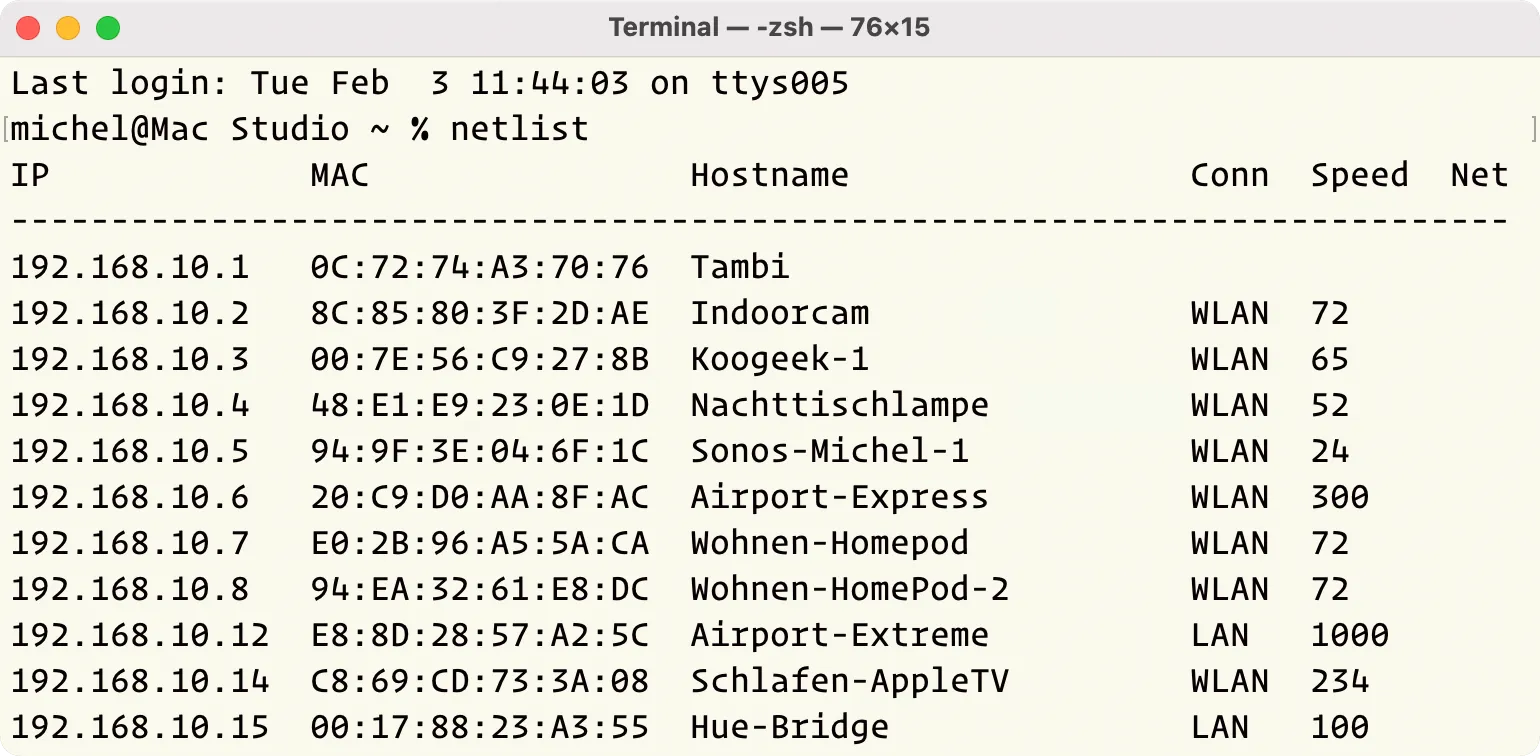Image resolution: width=1540 pixels, height=756 pixels.
Task: Minimize the Terminal window with yellow button
Action: 68,28
